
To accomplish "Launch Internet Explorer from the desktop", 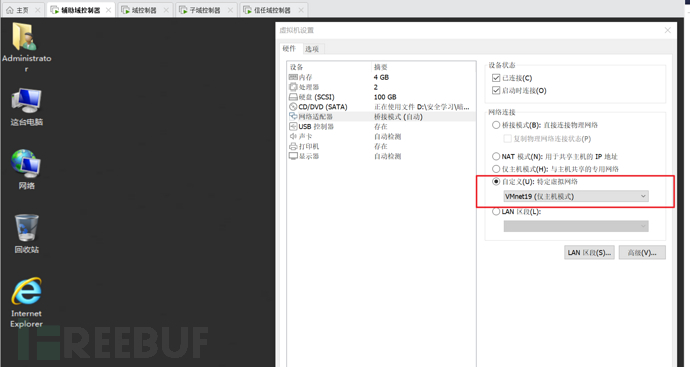I will click(x=26, y=303).
